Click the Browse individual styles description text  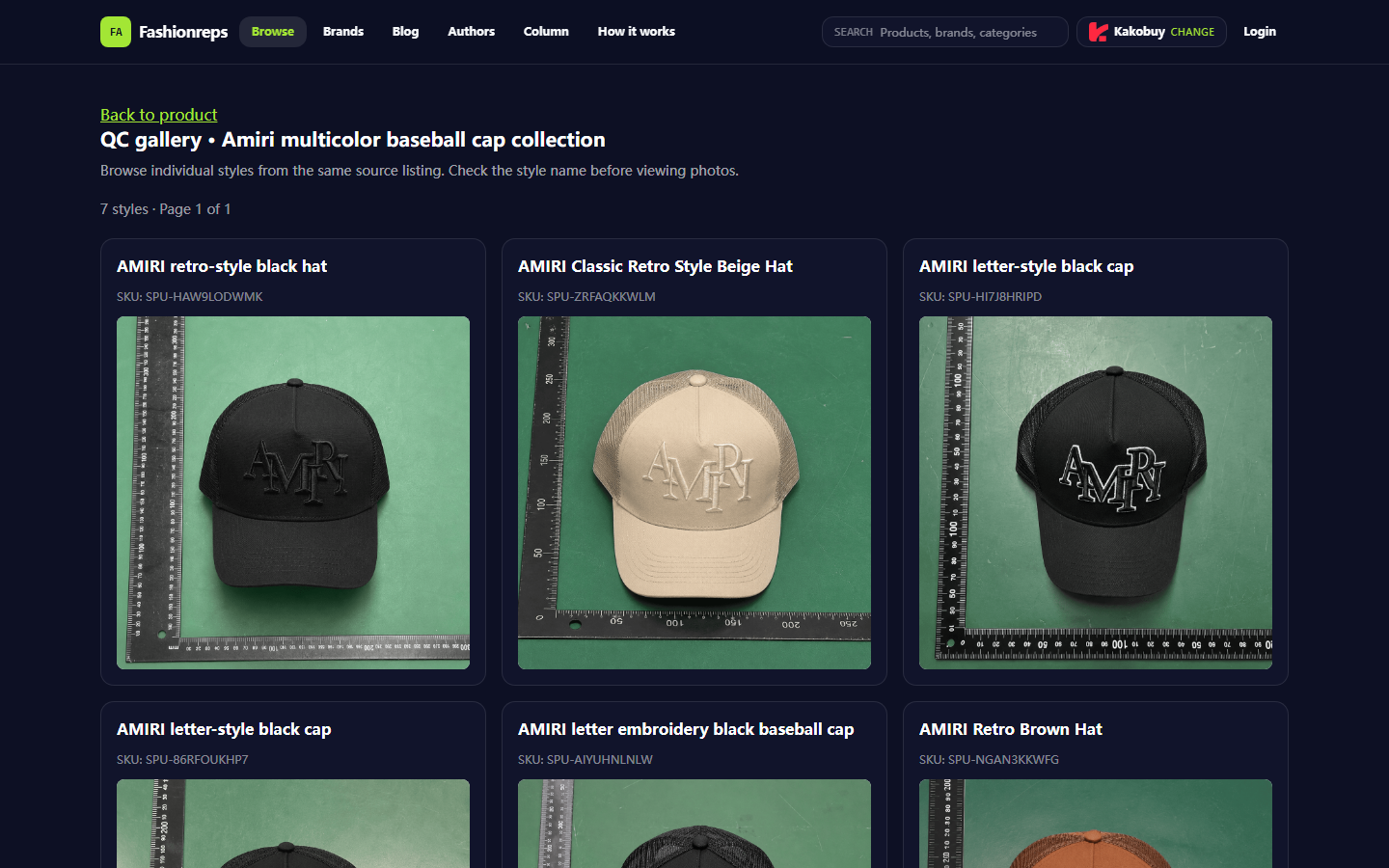click(x=420, y=171)
